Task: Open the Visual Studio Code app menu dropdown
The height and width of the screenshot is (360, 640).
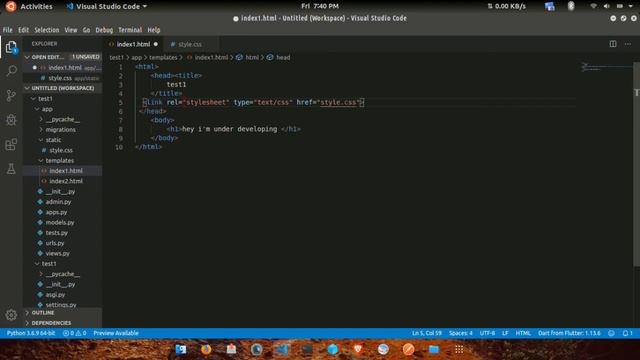Action: pyautogui.click(x=107, y=6)
